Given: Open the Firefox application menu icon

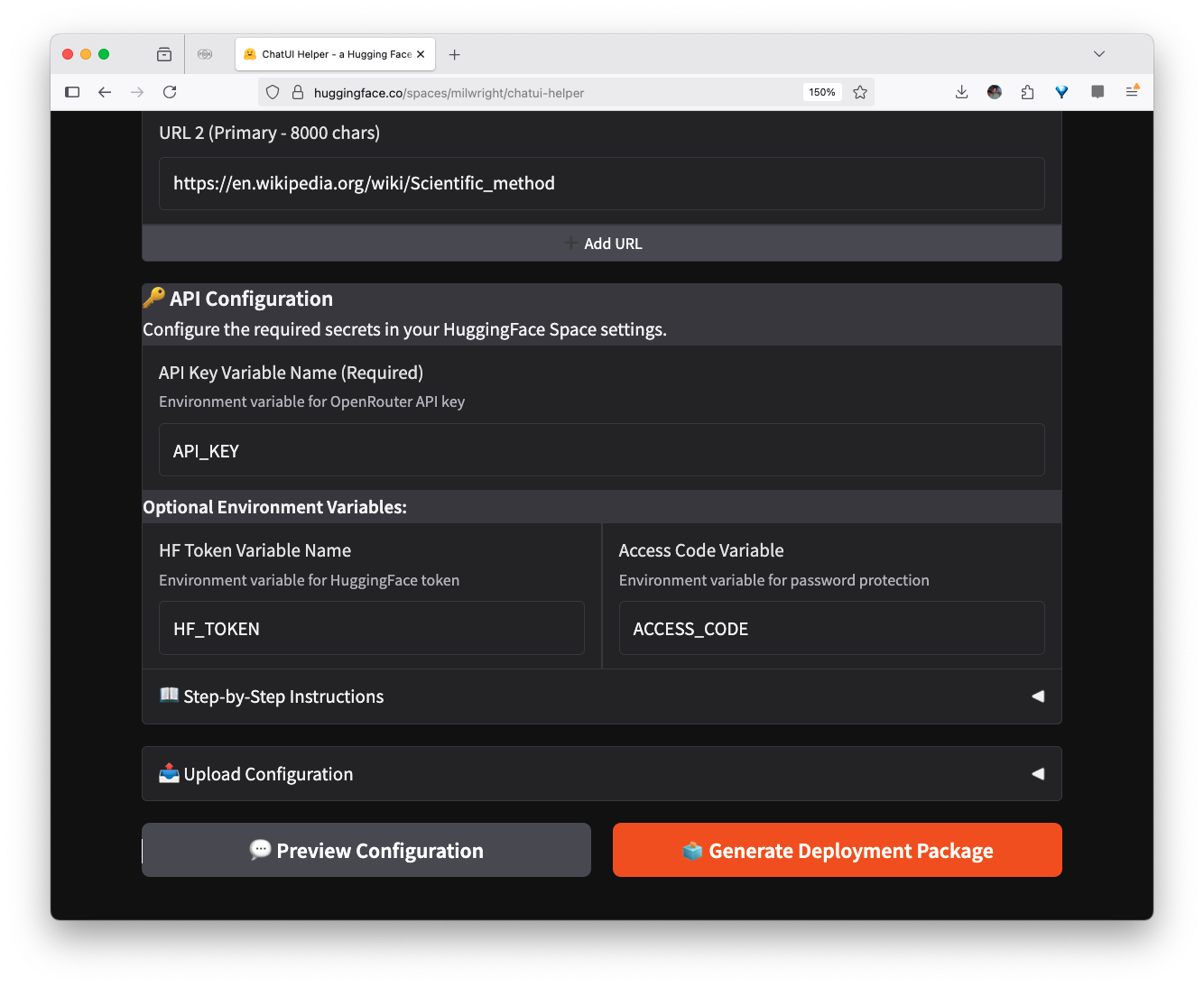Looking at the screenshot, I should pos(1132,92).
